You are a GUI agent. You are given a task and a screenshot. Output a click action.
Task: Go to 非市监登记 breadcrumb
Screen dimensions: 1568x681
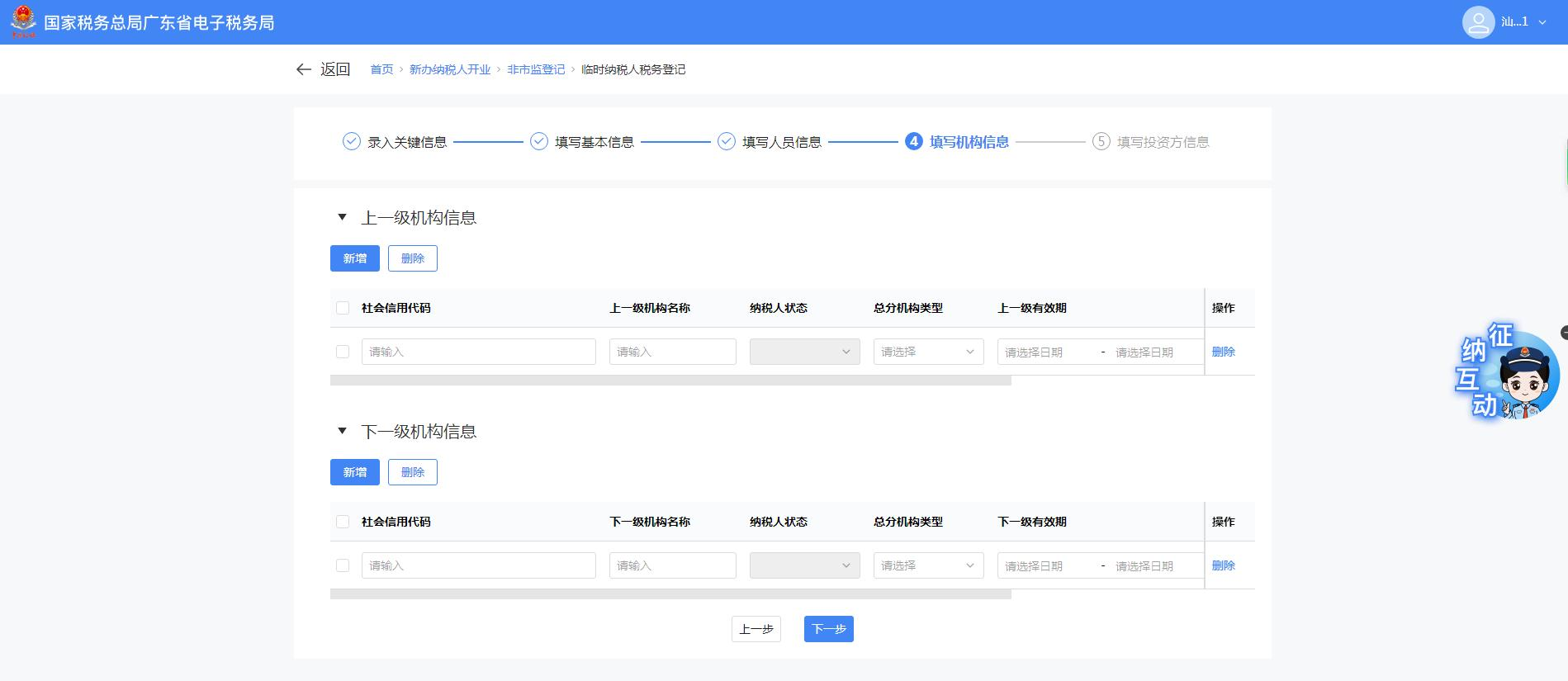[x=536, y=69]
